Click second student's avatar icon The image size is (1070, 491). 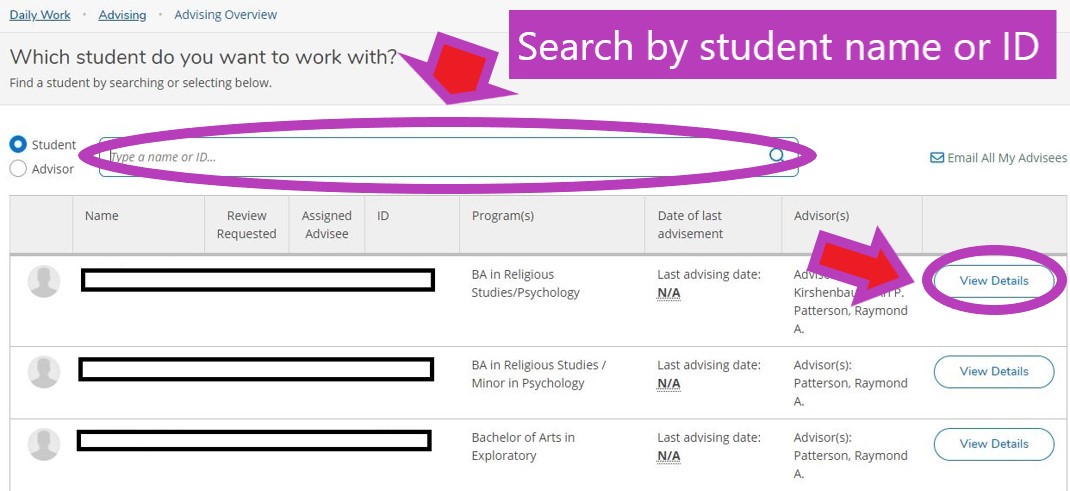[44, 372]
